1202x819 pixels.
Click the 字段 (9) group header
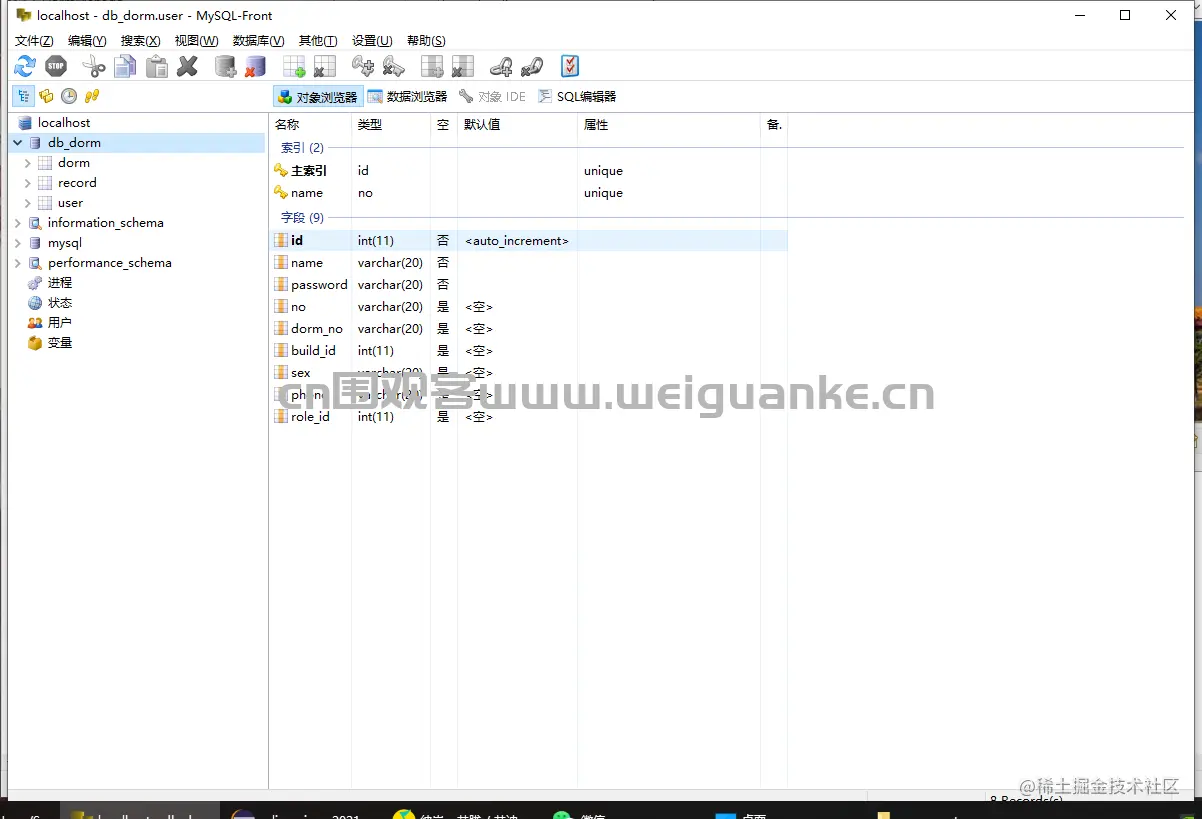click(x=302, y=218)
